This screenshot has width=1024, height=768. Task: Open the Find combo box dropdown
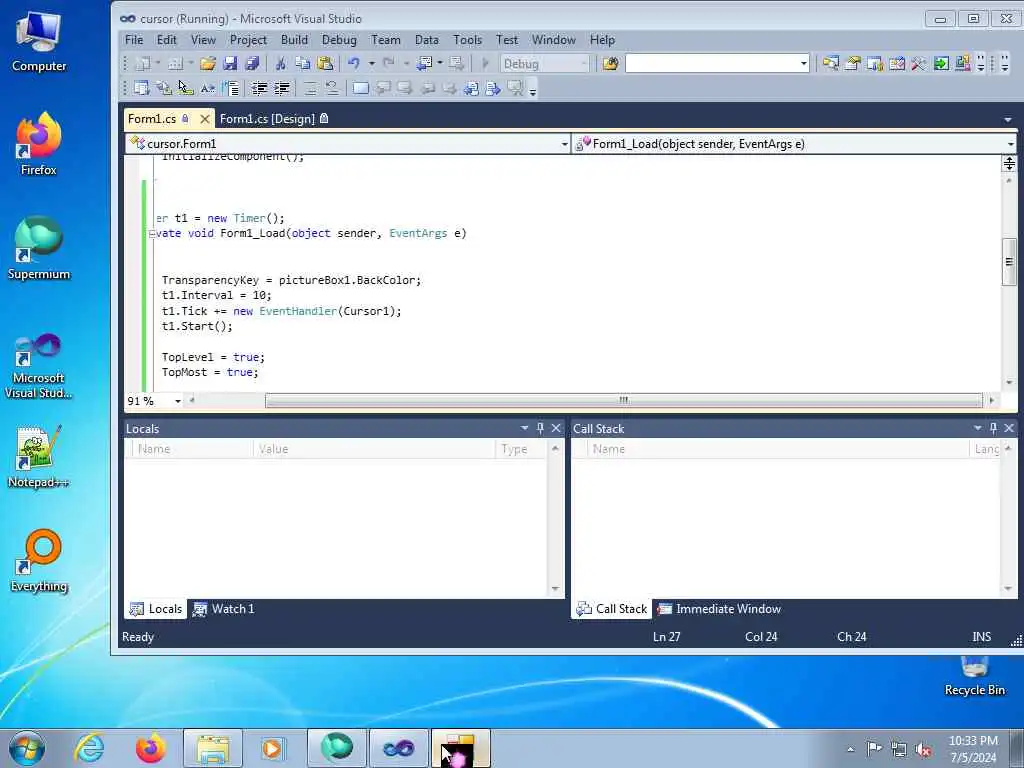pos(804,63)
